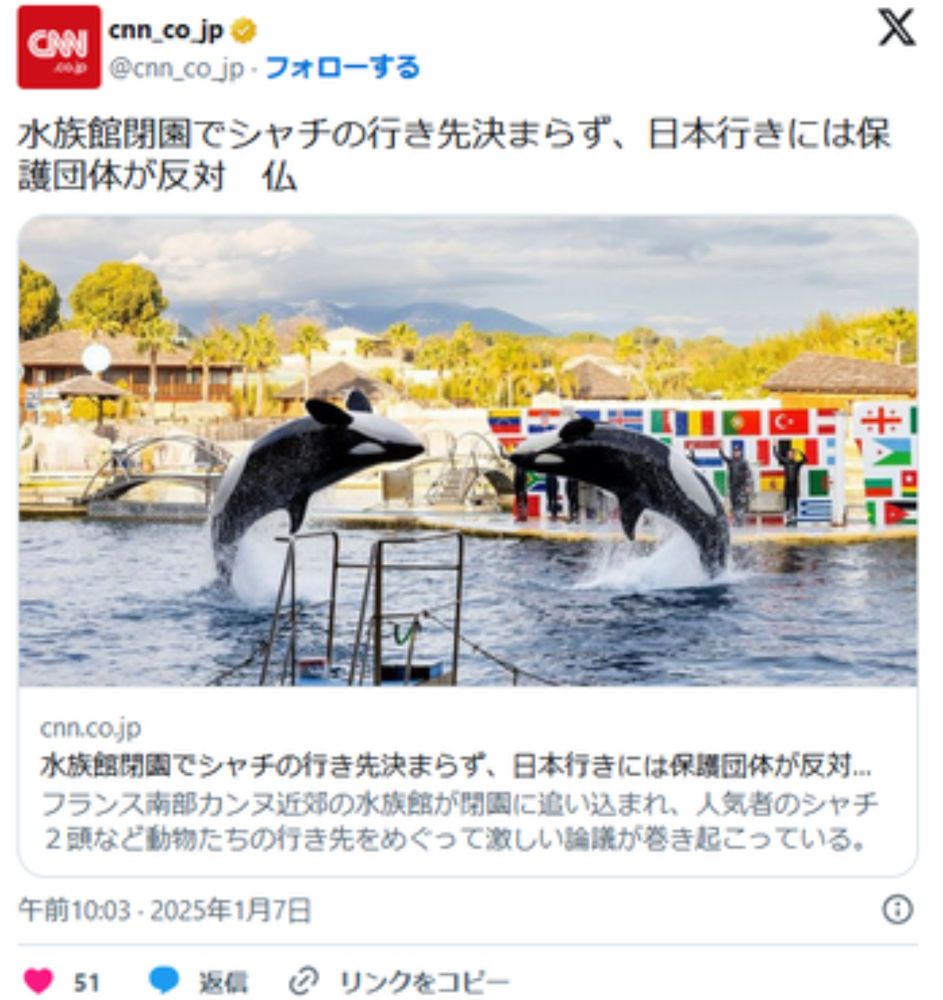Click the 返信 reply label
The height and width of the screenshot is (1000, 943).
click(x=223, y=982)
